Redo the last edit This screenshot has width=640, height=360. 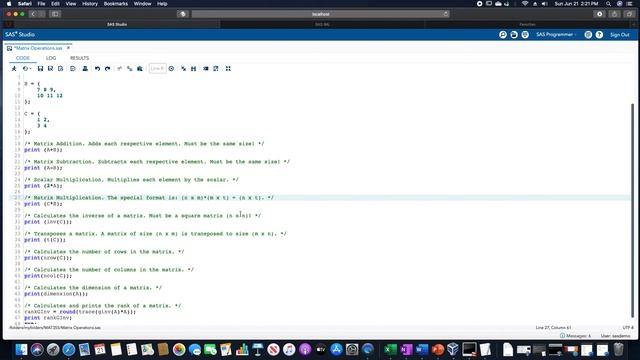pos(107,69)
